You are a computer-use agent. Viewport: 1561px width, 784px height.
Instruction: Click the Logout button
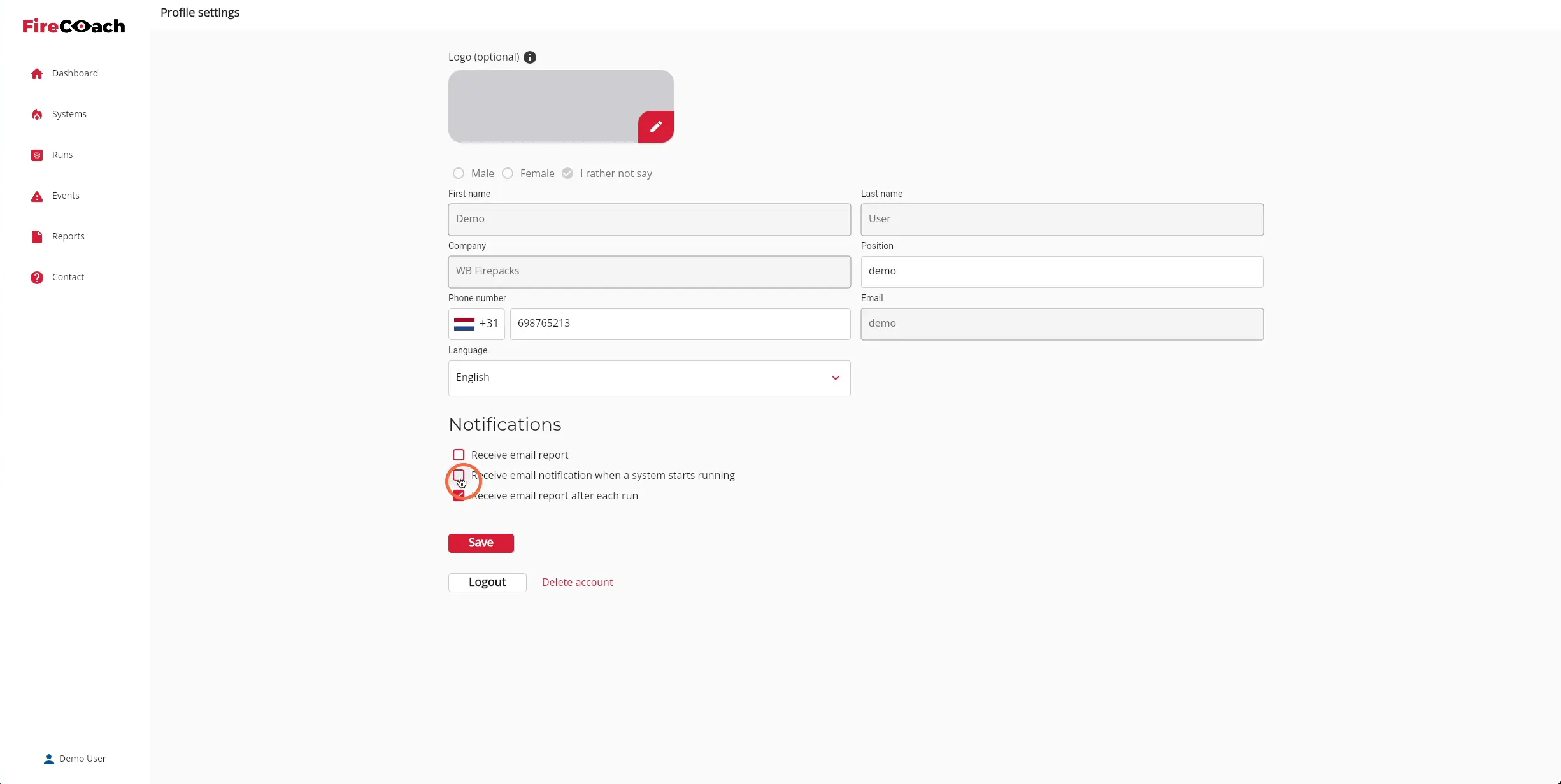click(x=487, y=583)
